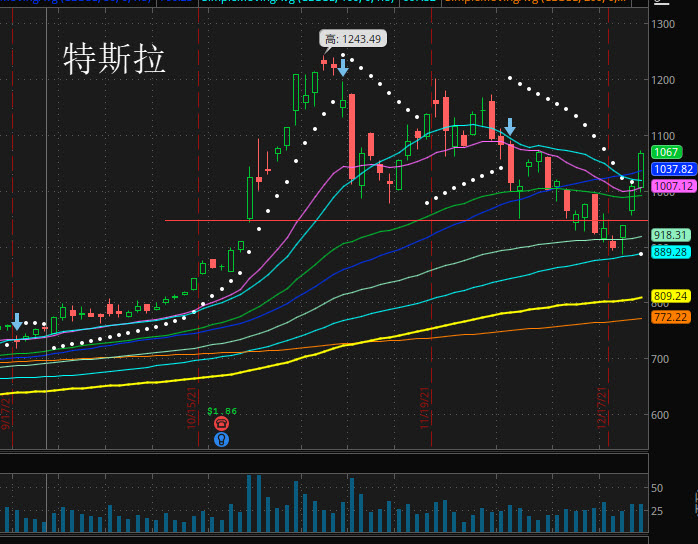The width and height of the screenshot is (698, 544).
Task: Click the blue lightbulb event icon
Action: [x=221, y=439]
